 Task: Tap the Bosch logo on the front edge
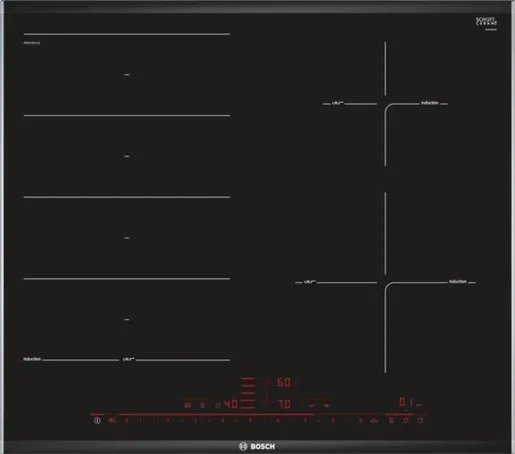(257, 446)
